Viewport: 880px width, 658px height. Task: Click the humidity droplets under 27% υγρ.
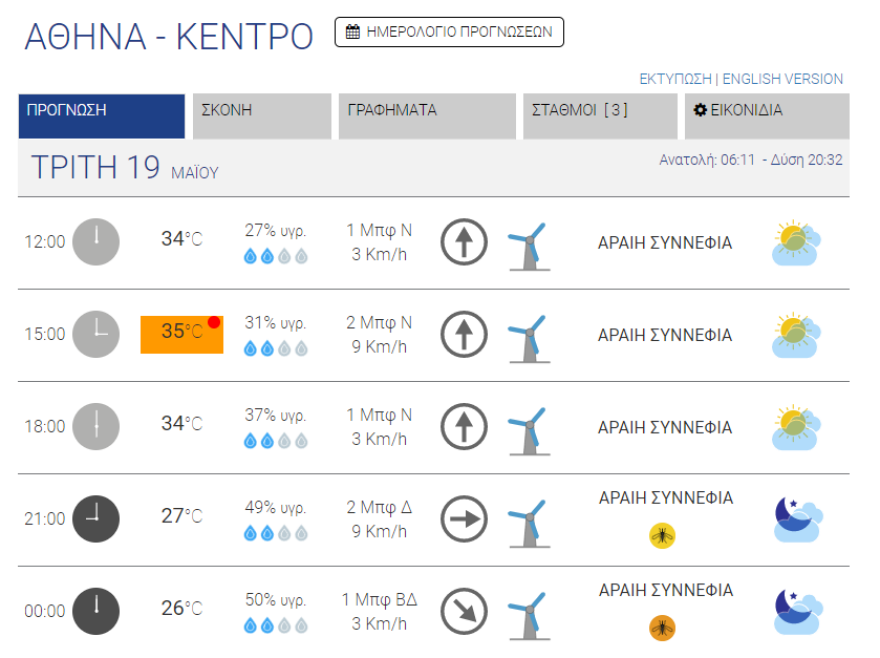click(276, 257)
